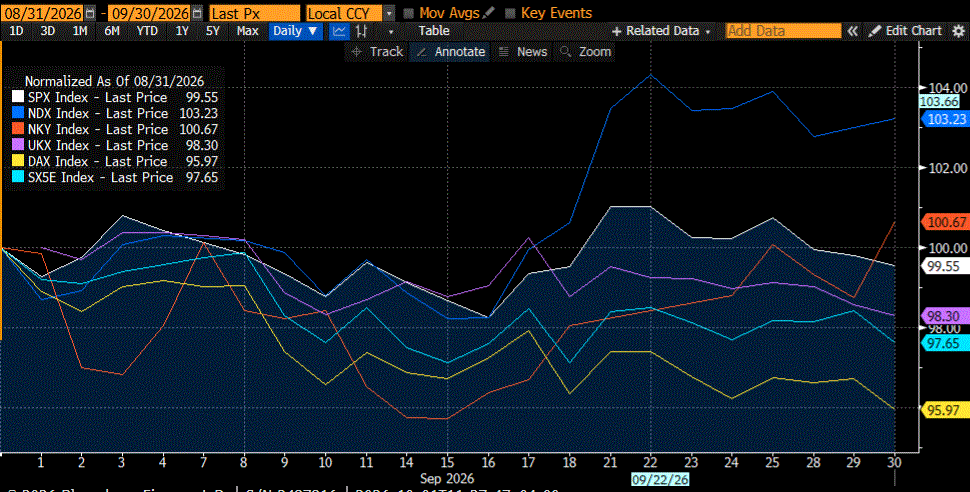Click the 99.55 SPX price axis tag
Viewport: 970px width, 492px height.
point(945,266)
